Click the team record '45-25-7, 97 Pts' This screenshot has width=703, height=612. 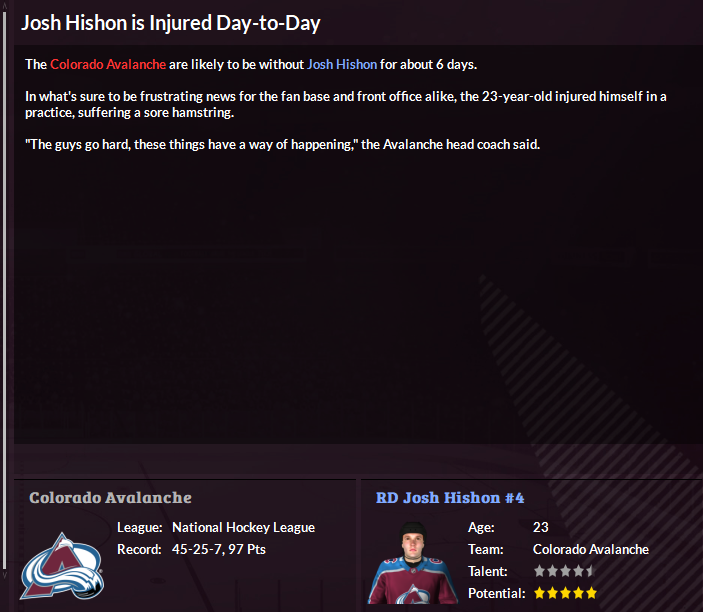219,549
